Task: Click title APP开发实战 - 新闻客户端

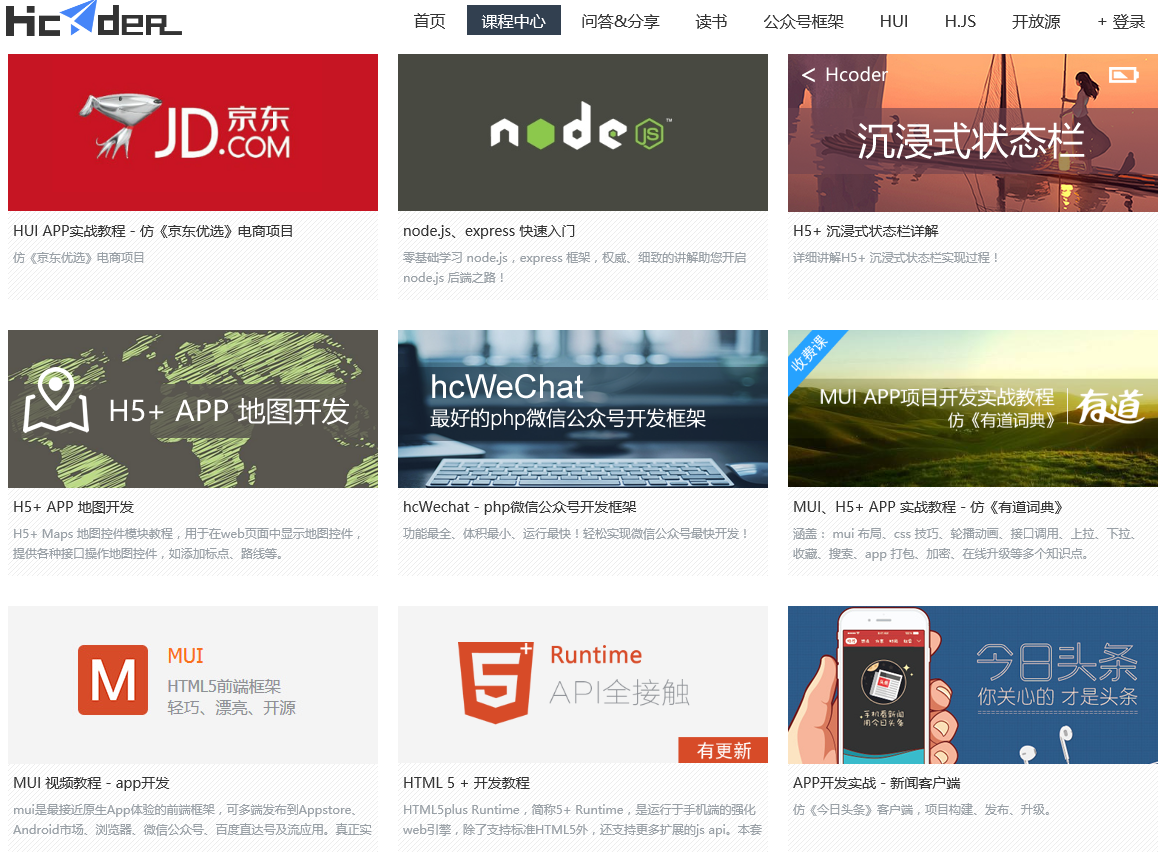Action: click(x=877, y=783)
